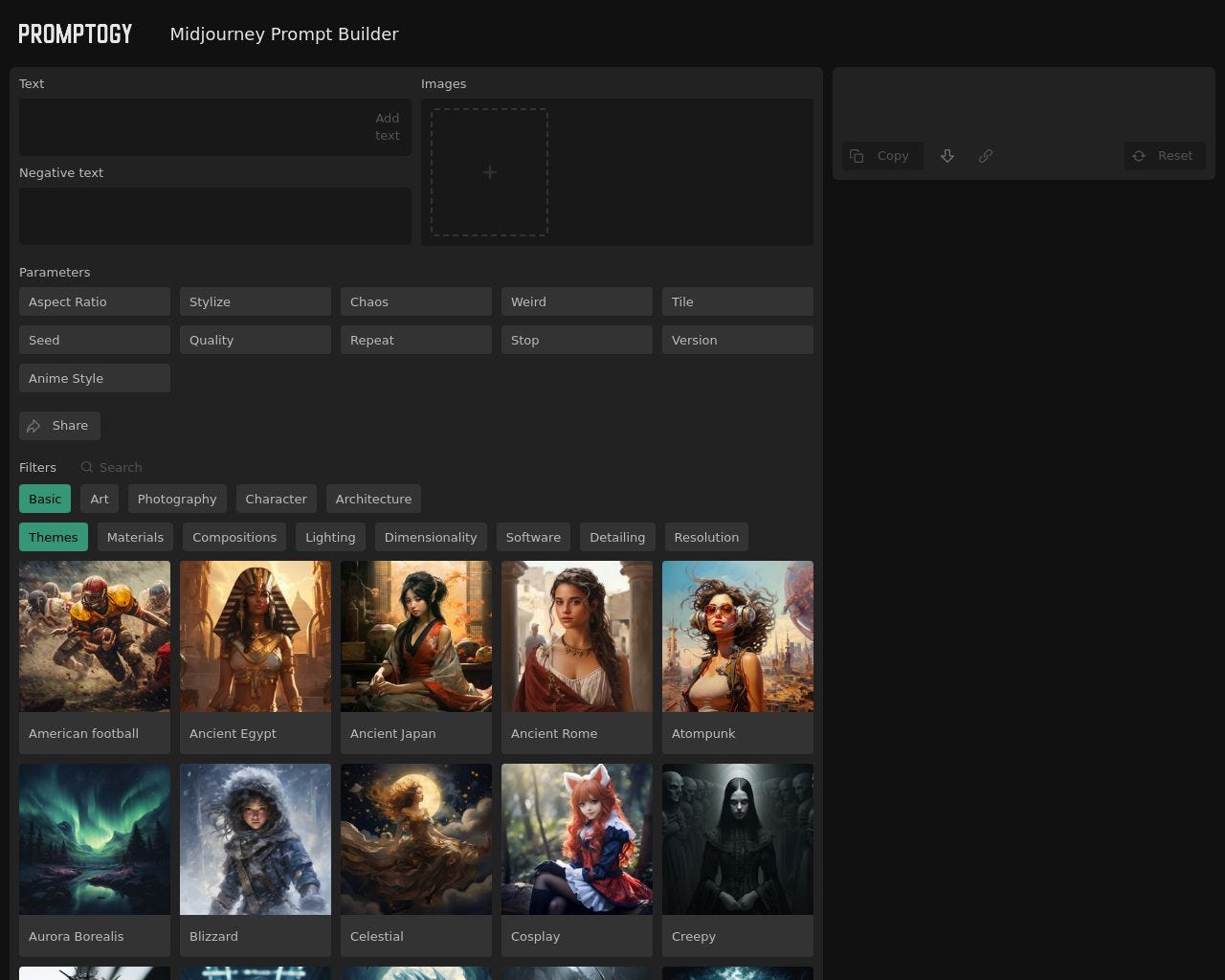This screenshot has width=1225, height=980.
Task: Click Add text in the Text field
Action: coord(387,127)
